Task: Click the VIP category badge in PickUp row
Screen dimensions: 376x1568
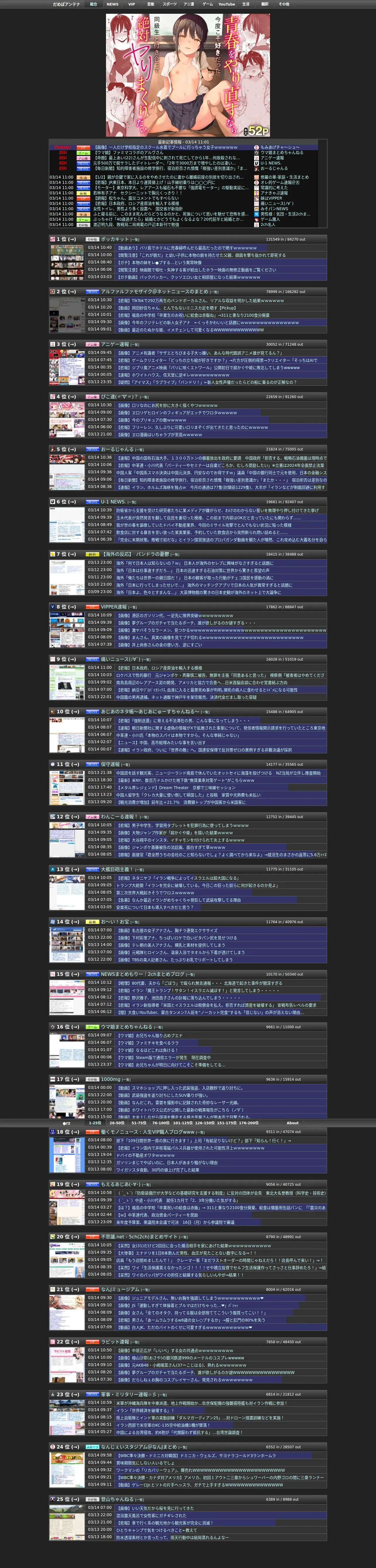Action: [x=83, y=147]
